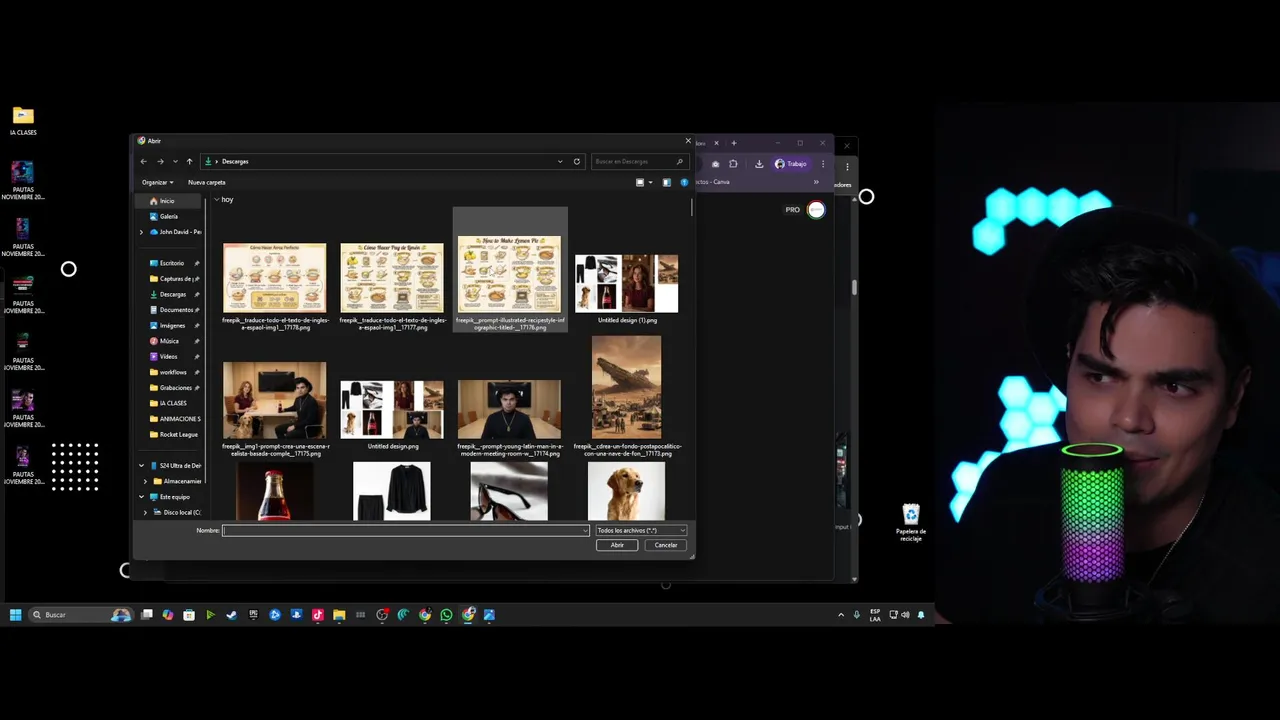1280x720 pixels.
Task: Change the file view layout icon
Action: click(x=640, y=182)
